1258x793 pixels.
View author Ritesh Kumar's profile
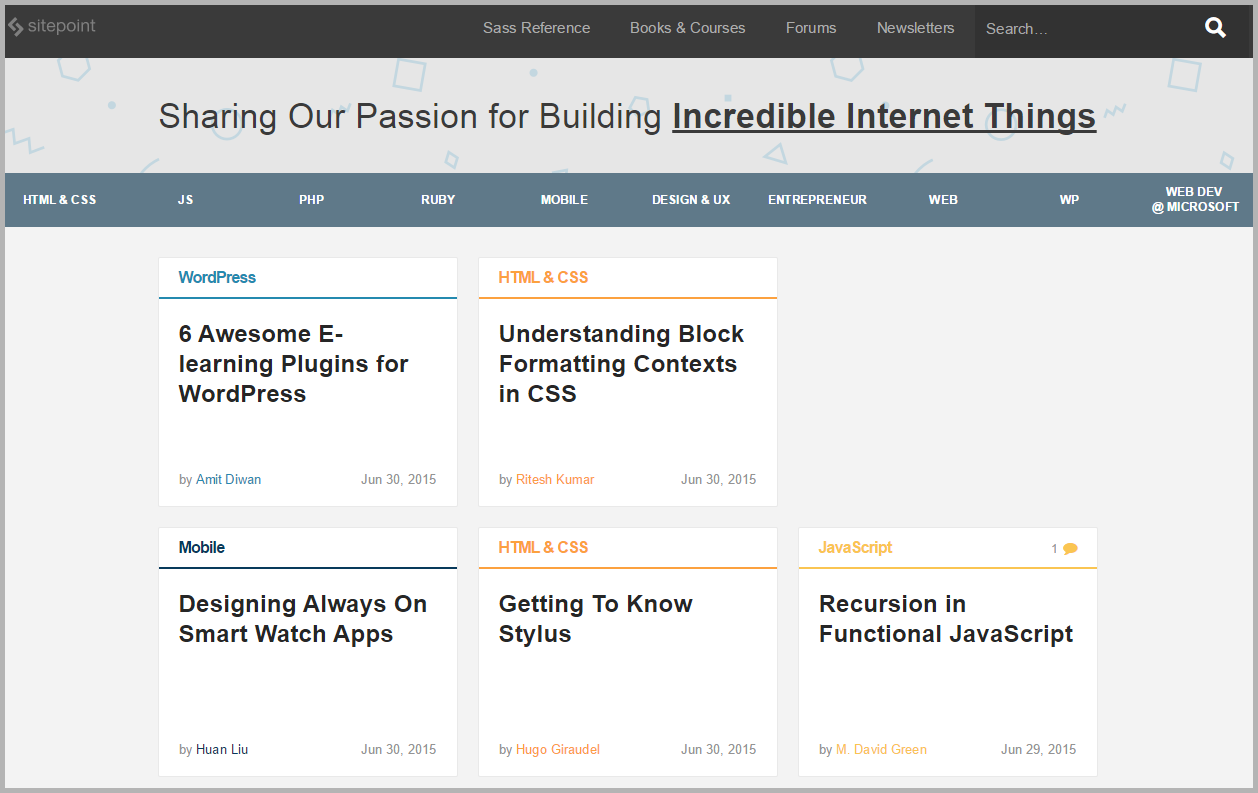click(555, 480)
